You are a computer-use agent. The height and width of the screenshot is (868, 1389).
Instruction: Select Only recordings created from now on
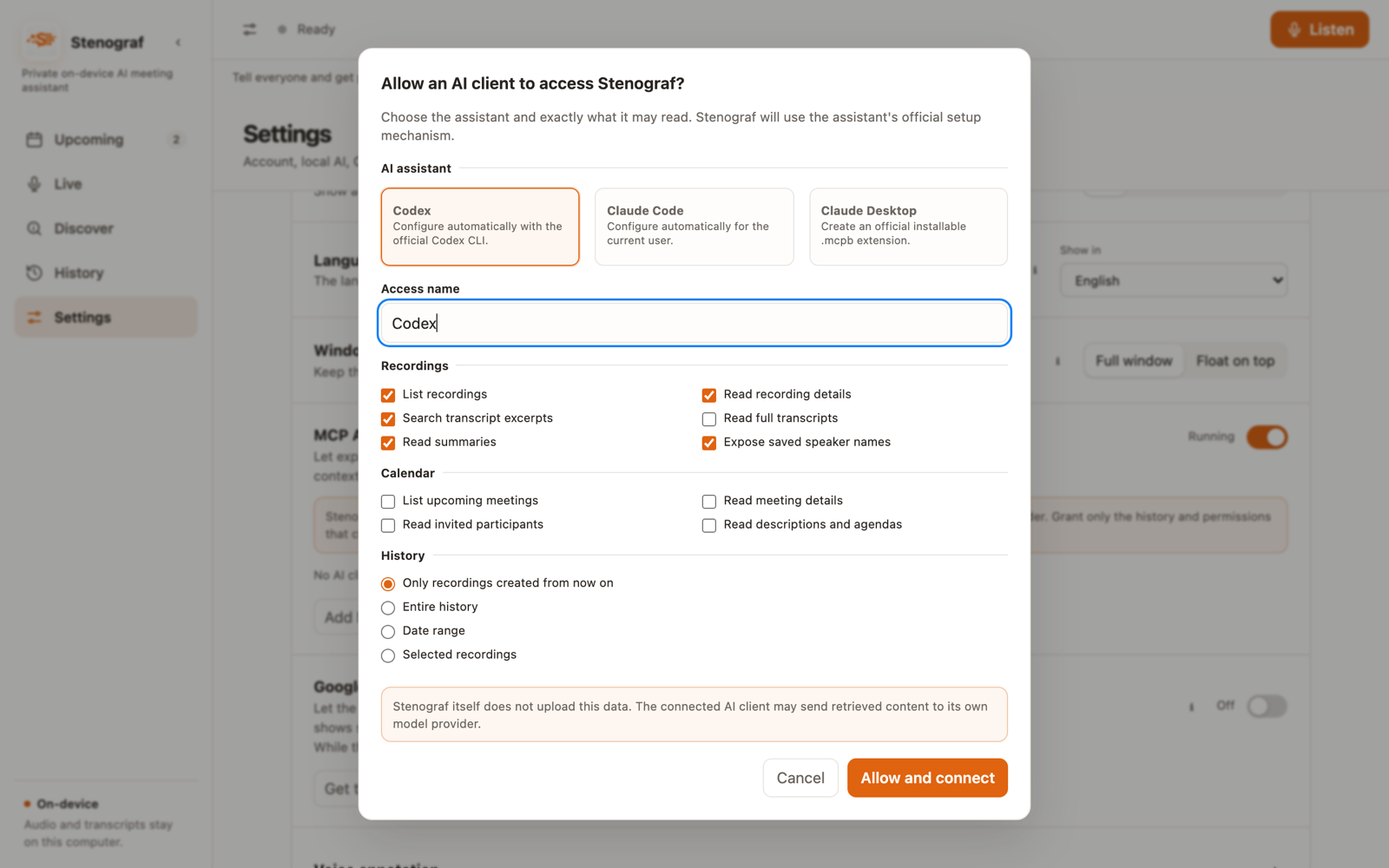click(388, 584)
